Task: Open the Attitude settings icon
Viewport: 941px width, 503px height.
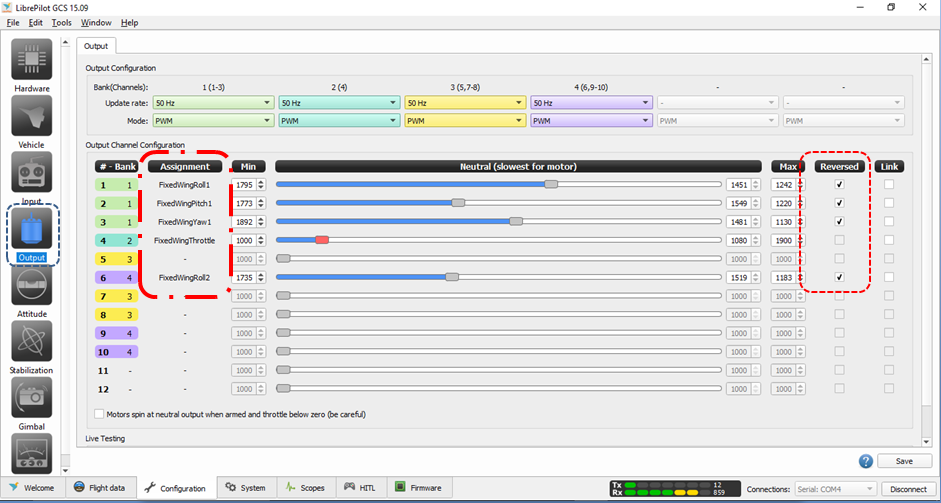Action: pyautogui.click(x=31, y=285)
